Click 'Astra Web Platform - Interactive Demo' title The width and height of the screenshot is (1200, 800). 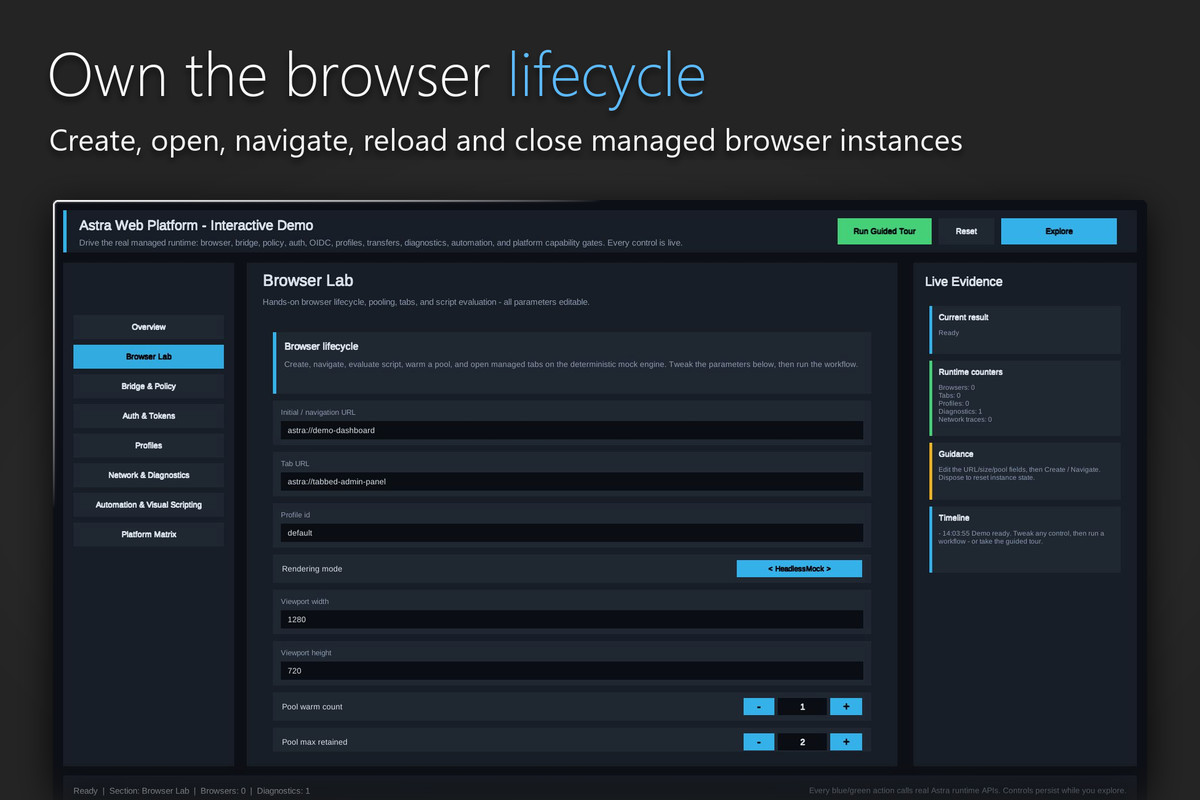pyautogui.click(x=196, y=226)
